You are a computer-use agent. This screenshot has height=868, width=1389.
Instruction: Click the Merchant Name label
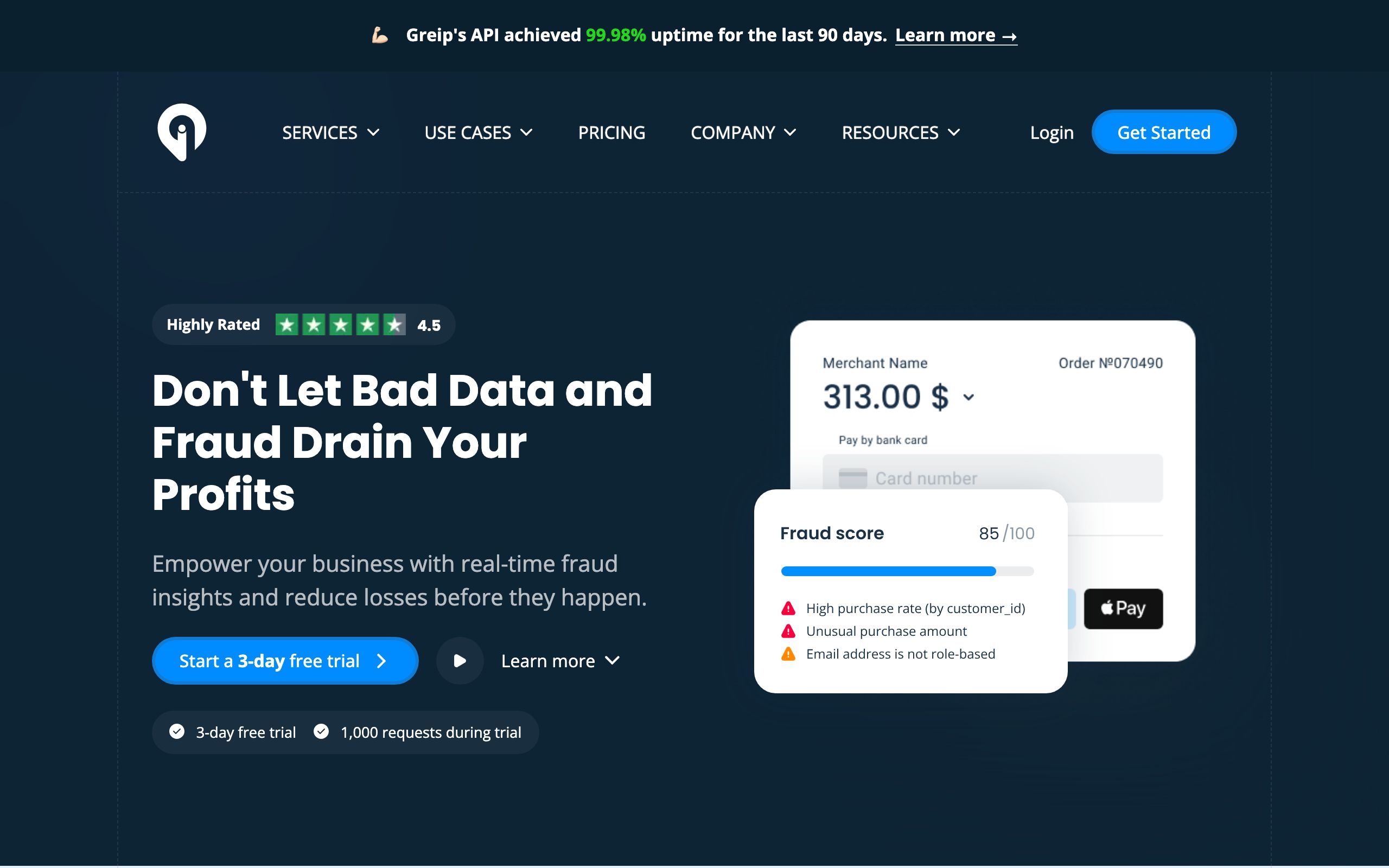(x=875, y=363)
